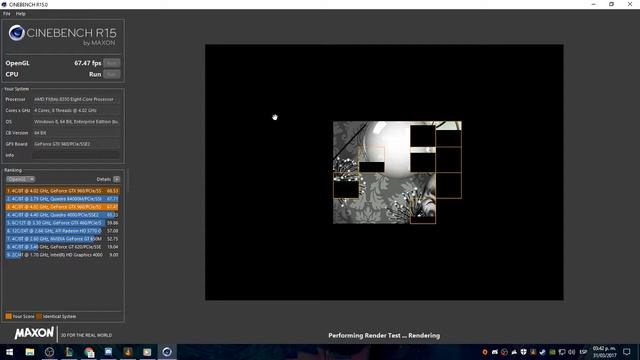Select rank 1 entry scoring 68.53
The image size is (640, 360).
click(x=62, y=191)
